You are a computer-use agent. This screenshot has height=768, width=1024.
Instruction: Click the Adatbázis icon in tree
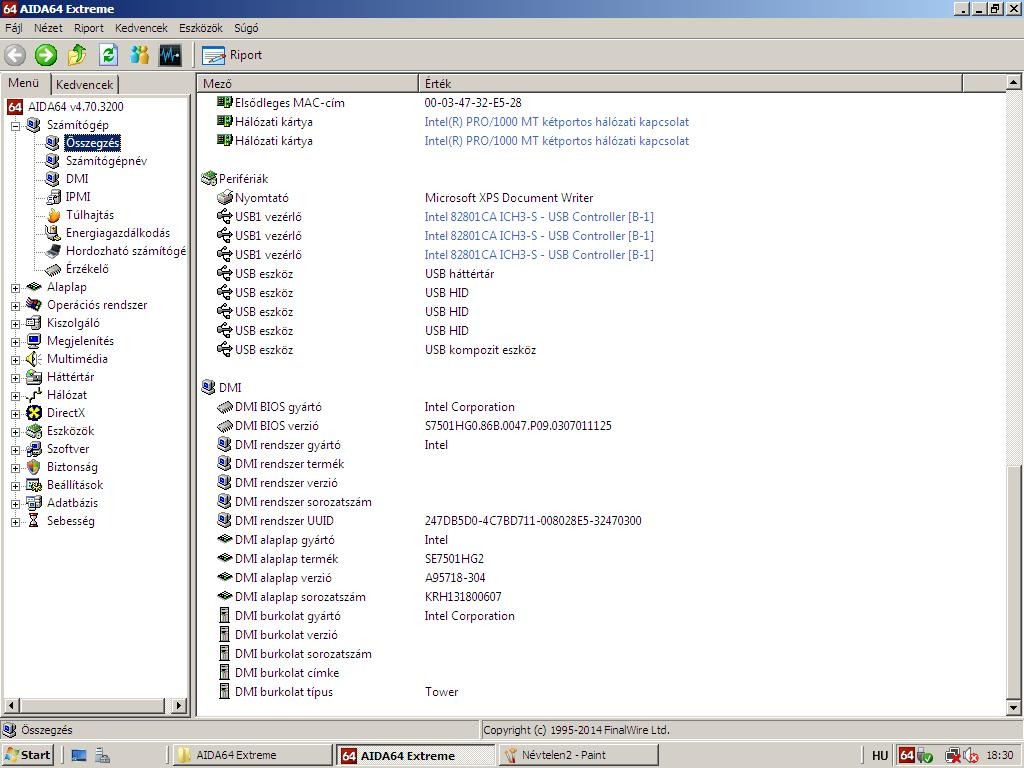(34, 503)
